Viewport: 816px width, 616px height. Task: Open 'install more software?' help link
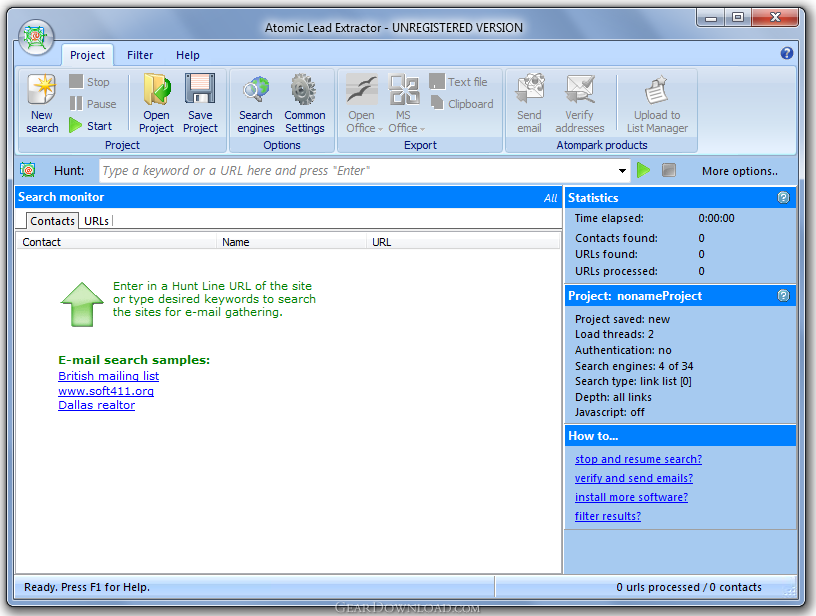[631, 497]
